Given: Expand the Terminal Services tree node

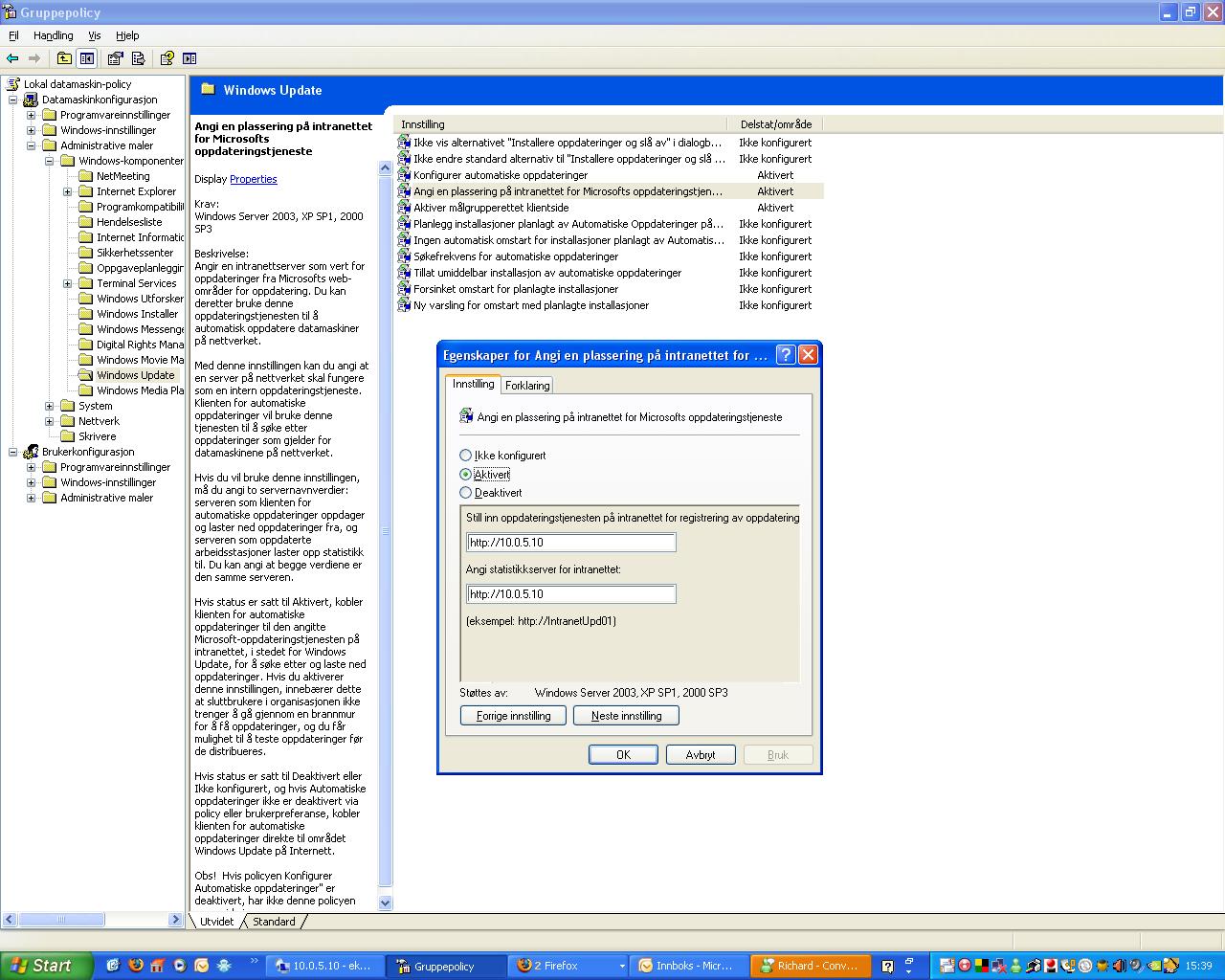Looking at the screenshot, I should pos(67,283).
